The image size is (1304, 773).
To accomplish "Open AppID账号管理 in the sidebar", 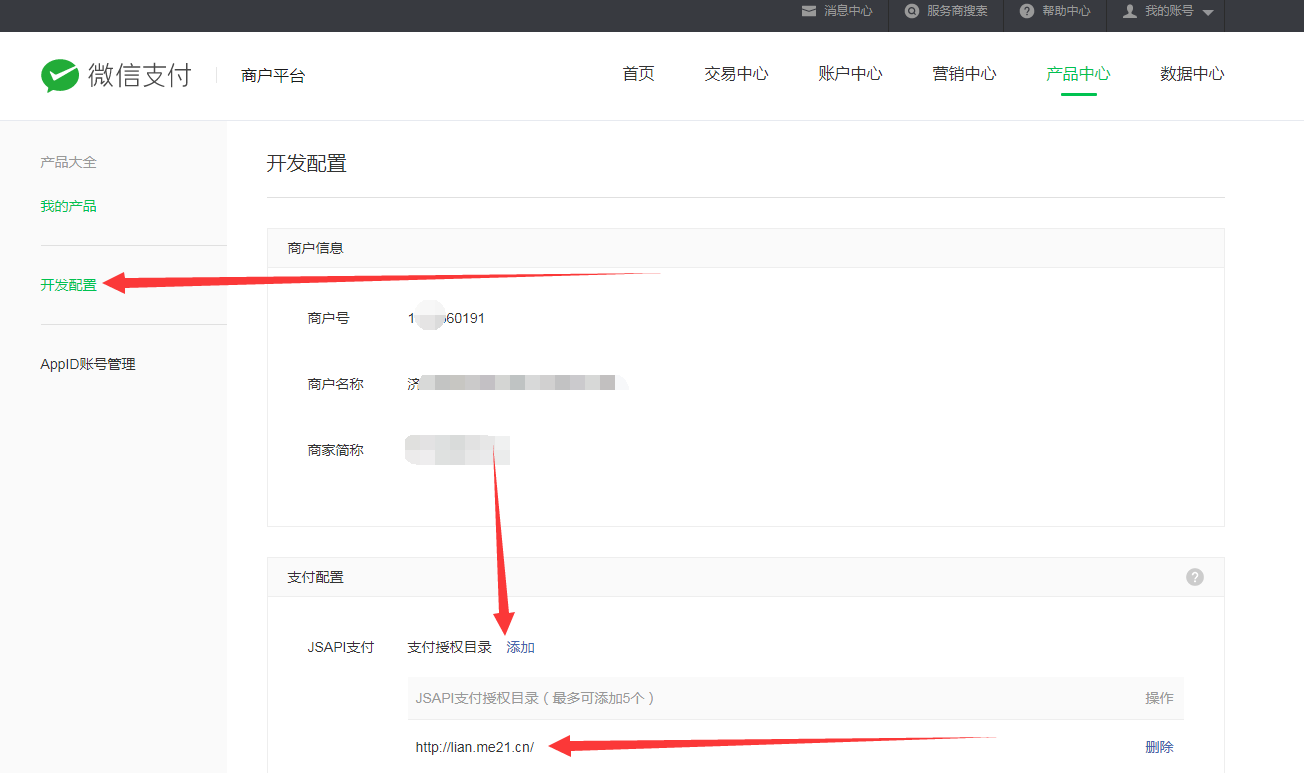I will (88, 364).
